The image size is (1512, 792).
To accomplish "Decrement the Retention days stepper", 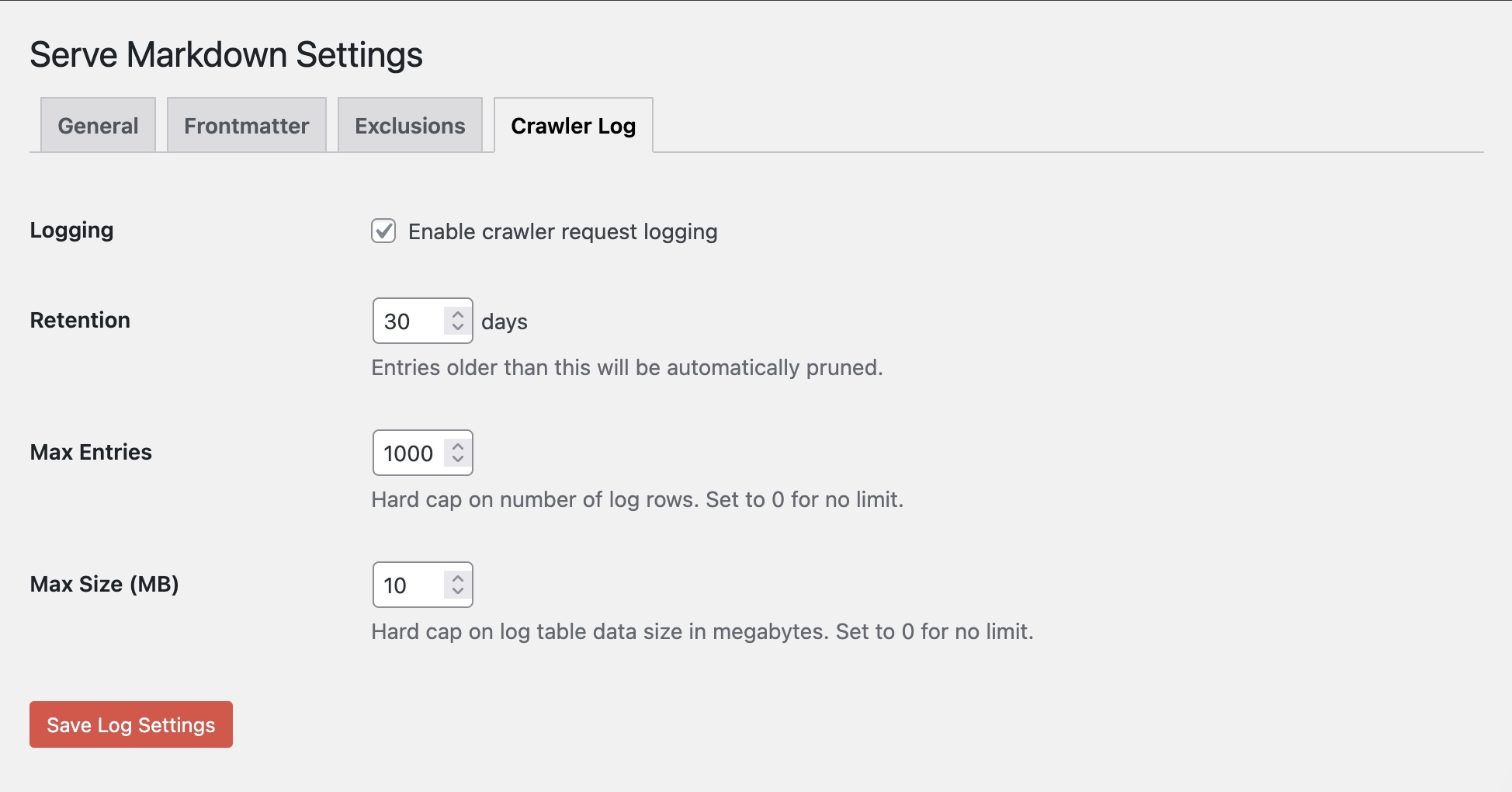I will click(458, 328).
